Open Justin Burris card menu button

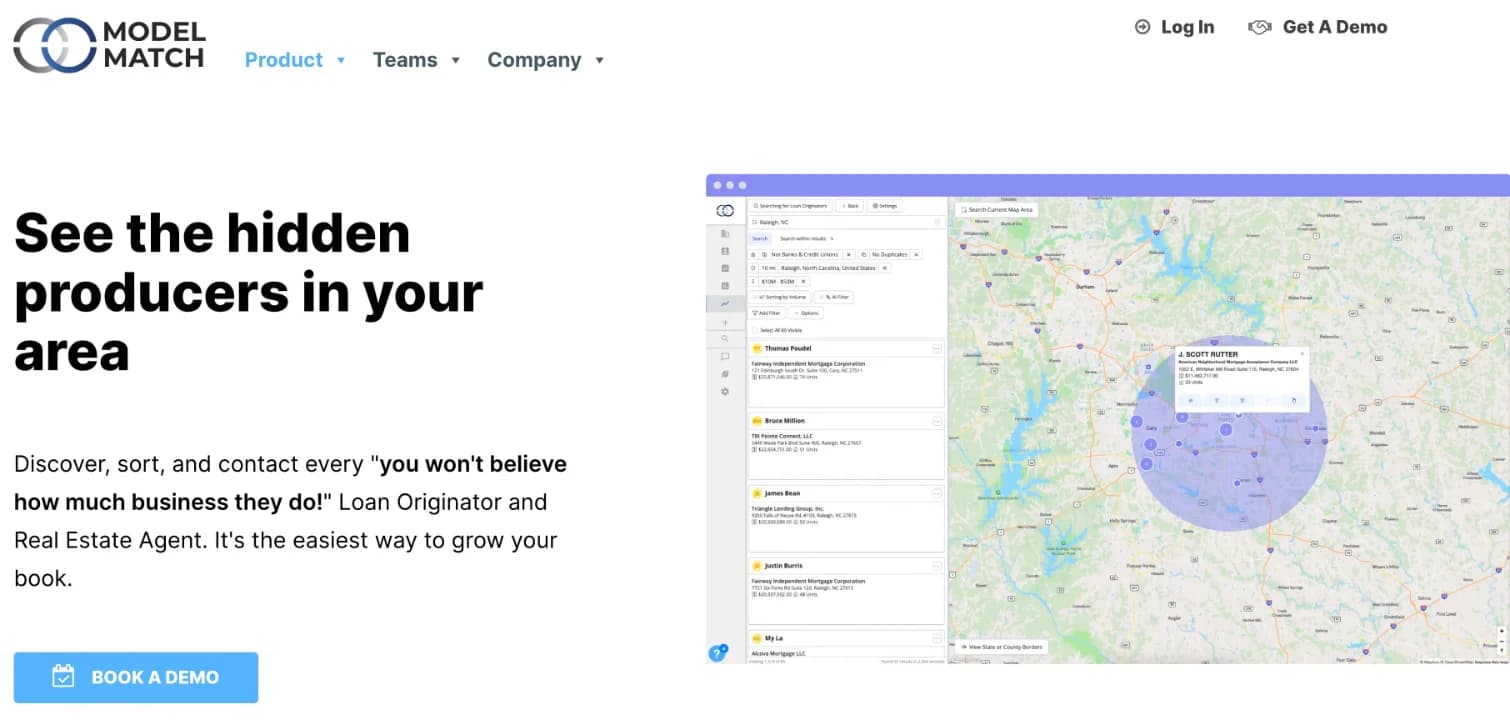937,566
